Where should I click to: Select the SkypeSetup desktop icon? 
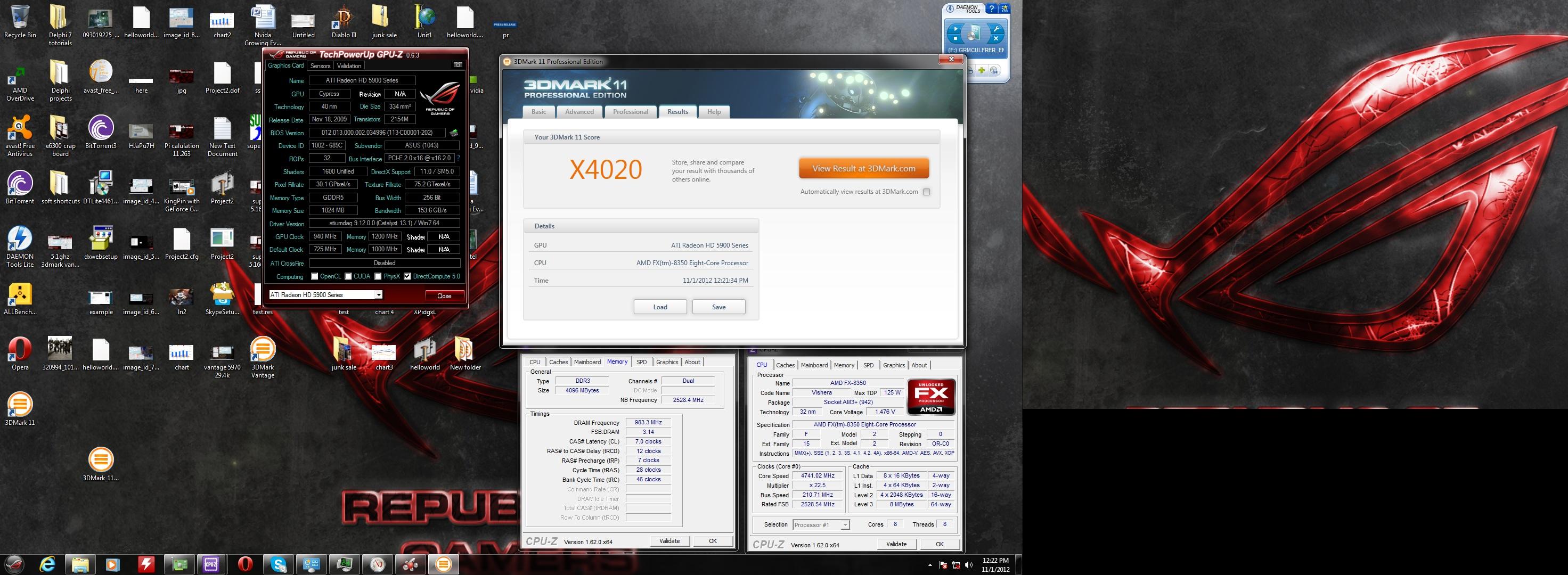coord(222,298)
